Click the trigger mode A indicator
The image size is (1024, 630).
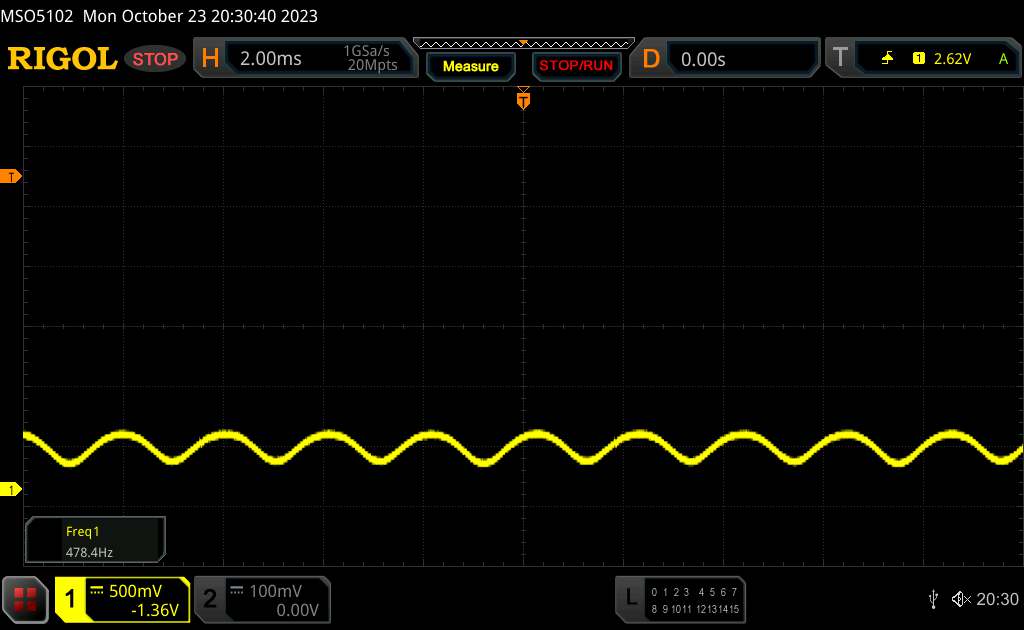pos(1003,59)
